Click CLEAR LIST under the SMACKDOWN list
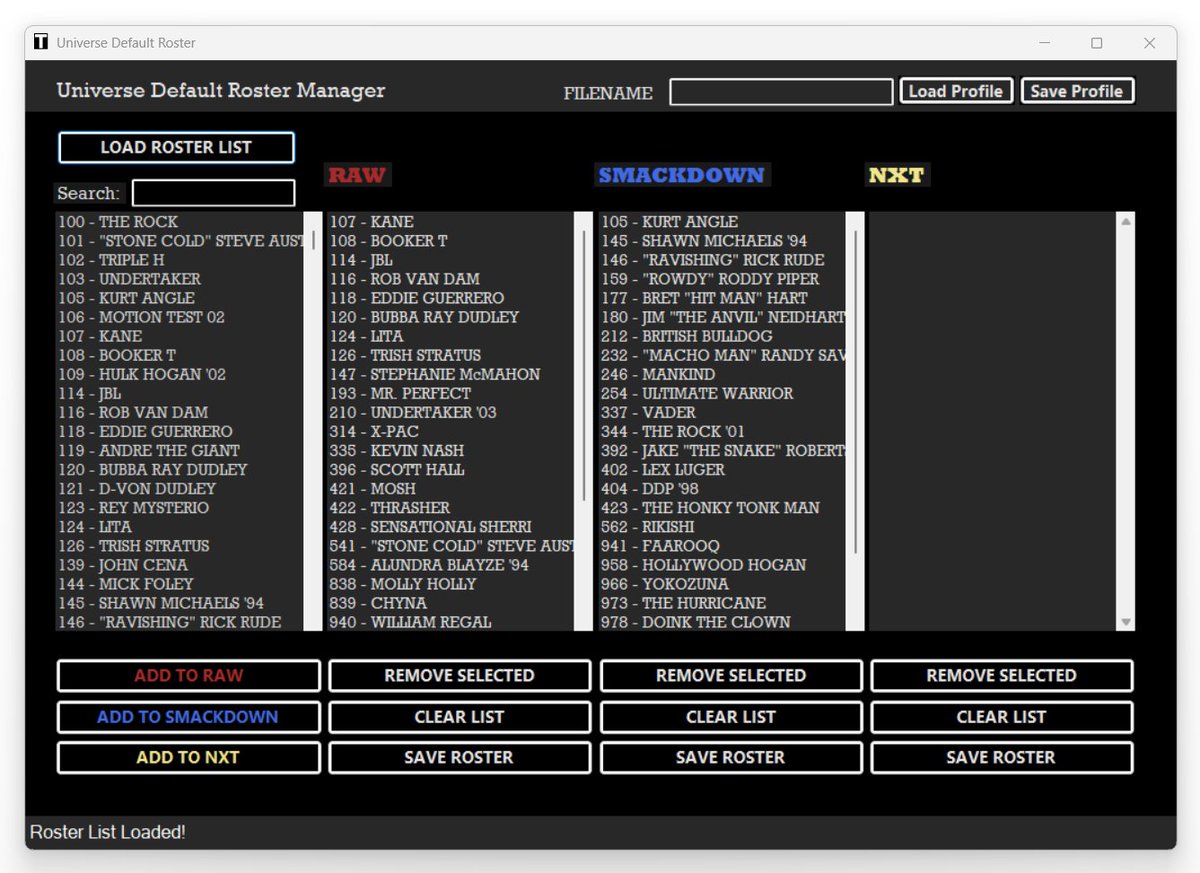The image size is (1200, 873). 731,716
